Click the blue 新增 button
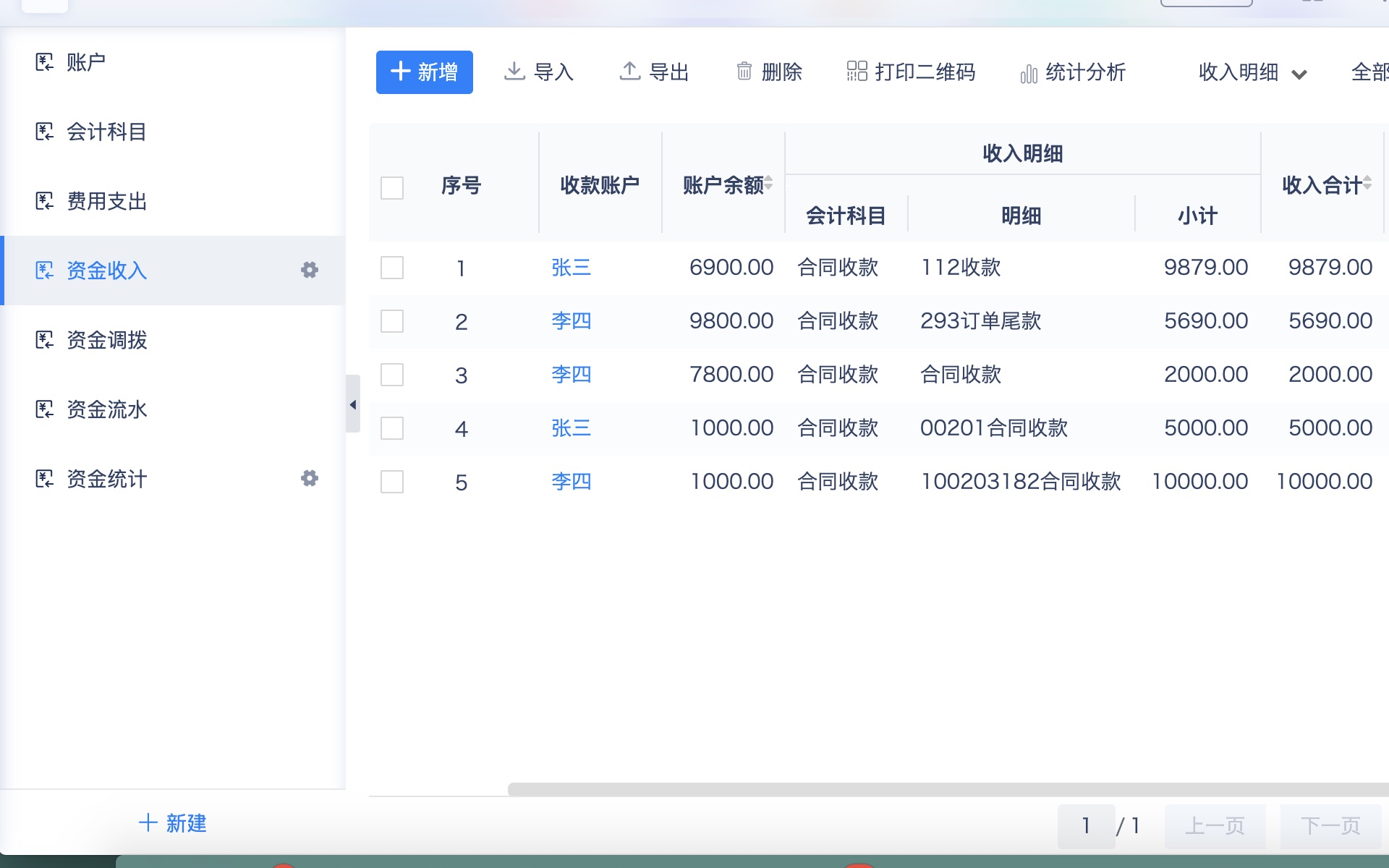Image resolution: width=1389 pixels, height=868 pixels. [425, 72]
